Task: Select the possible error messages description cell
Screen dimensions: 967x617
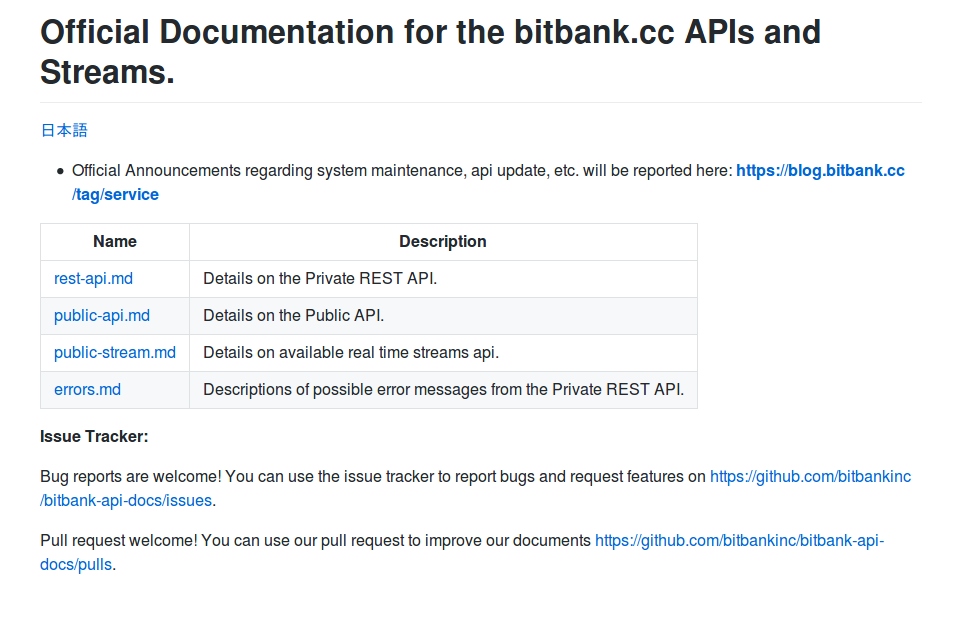Action: click(443, 390)
